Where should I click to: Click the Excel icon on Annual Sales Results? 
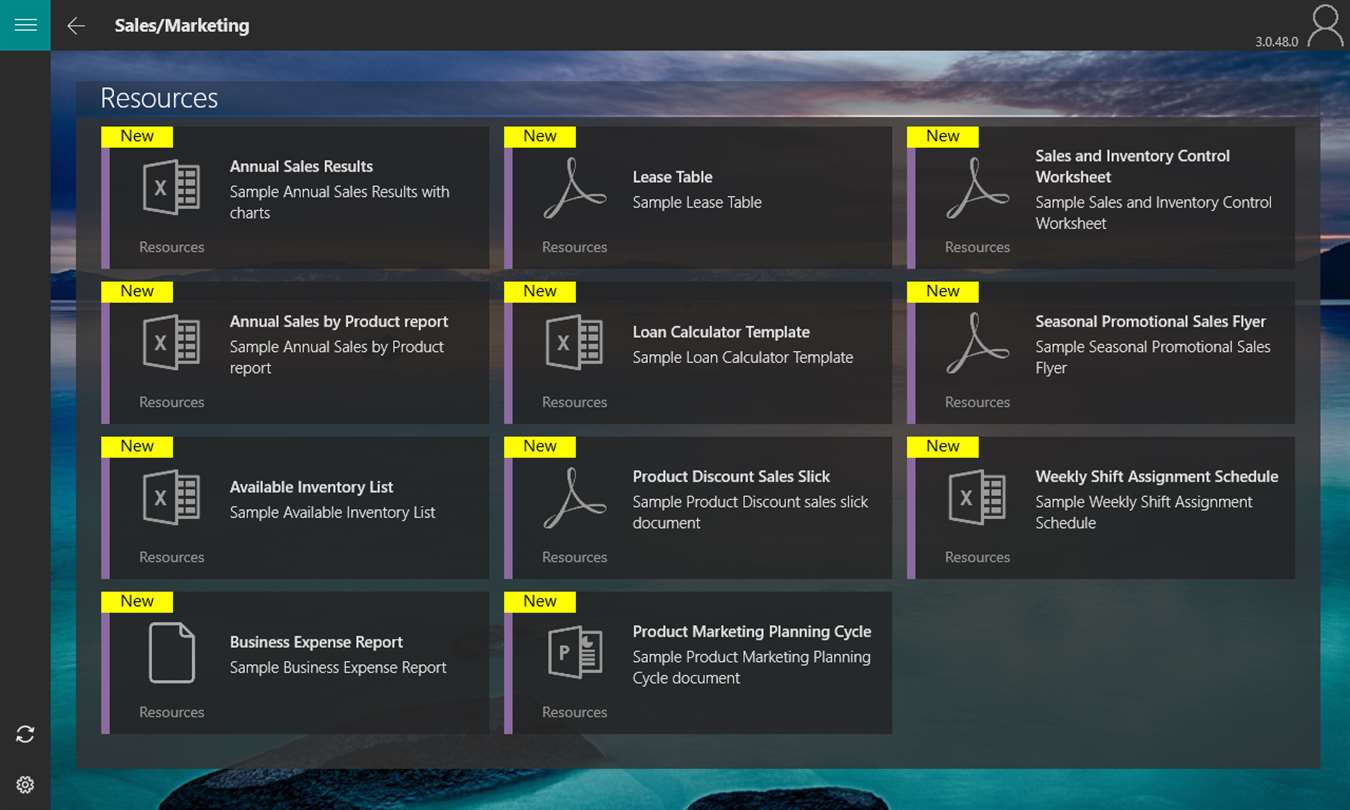click(x=172, y=187)
